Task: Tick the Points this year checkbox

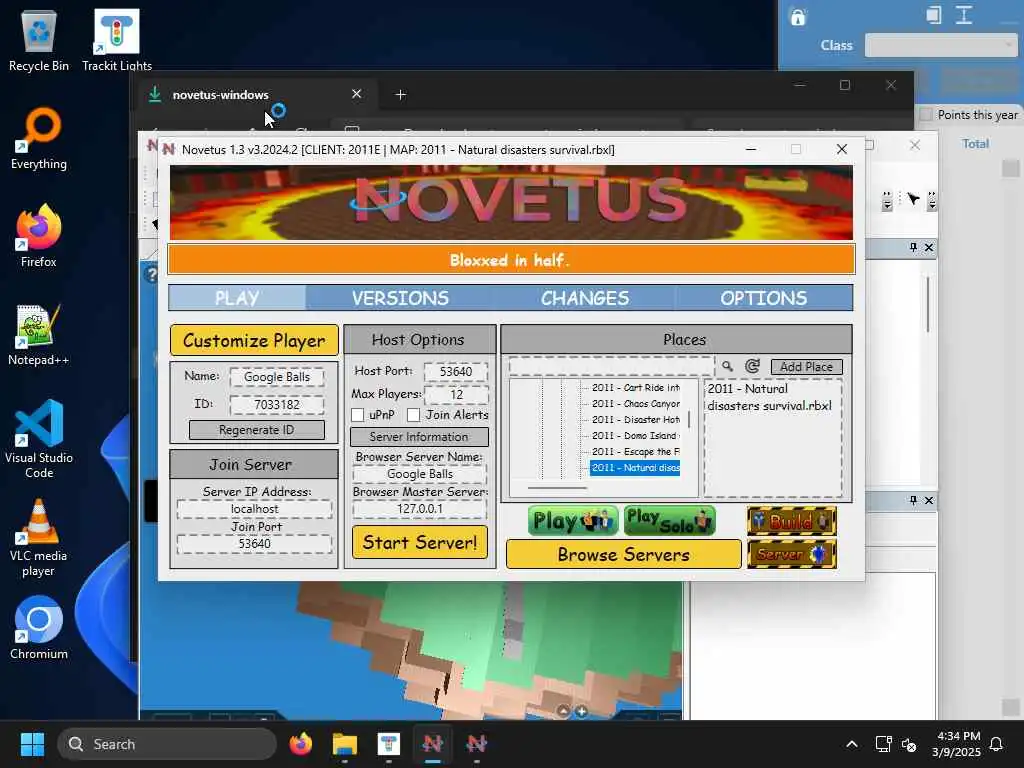Action: [x=925, y=114]
